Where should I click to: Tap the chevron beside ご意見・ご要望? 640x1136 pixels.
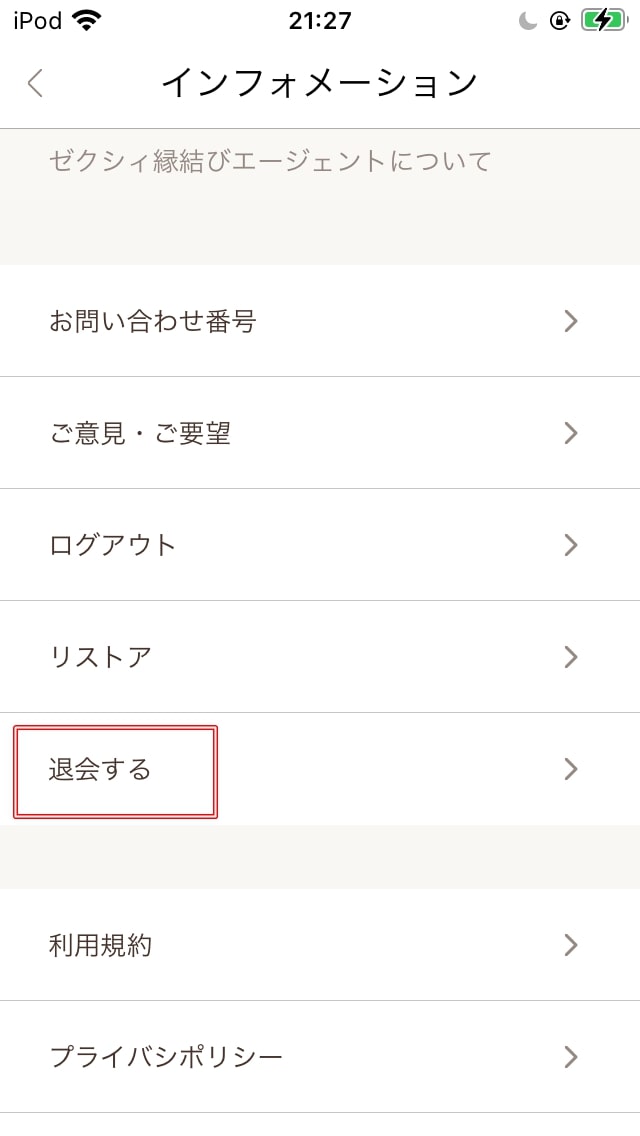coord(571,433)
